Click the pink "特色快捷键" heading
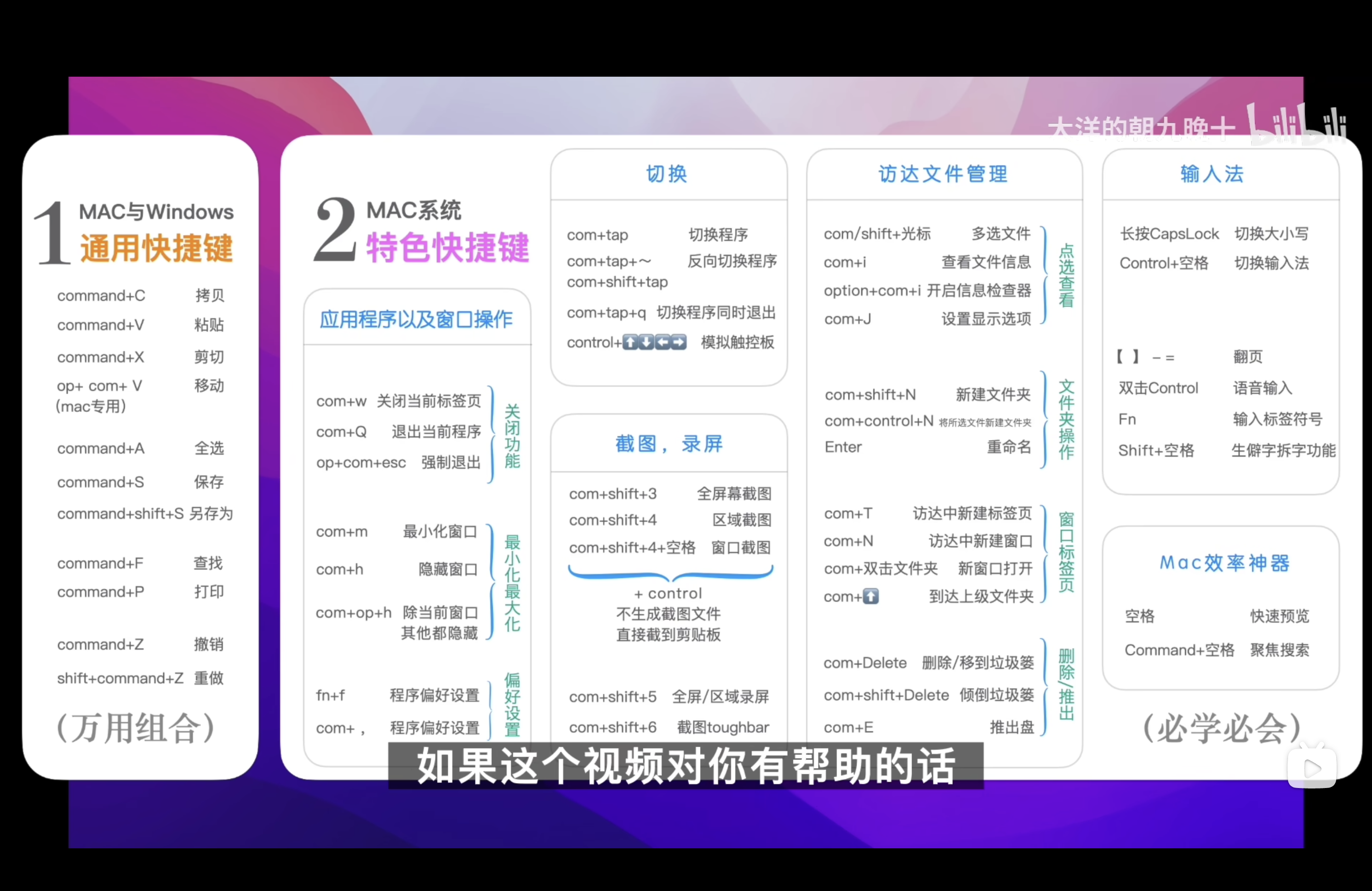Image resolution: width=1372 pixels, height=891 pixels. coord(447,248)
